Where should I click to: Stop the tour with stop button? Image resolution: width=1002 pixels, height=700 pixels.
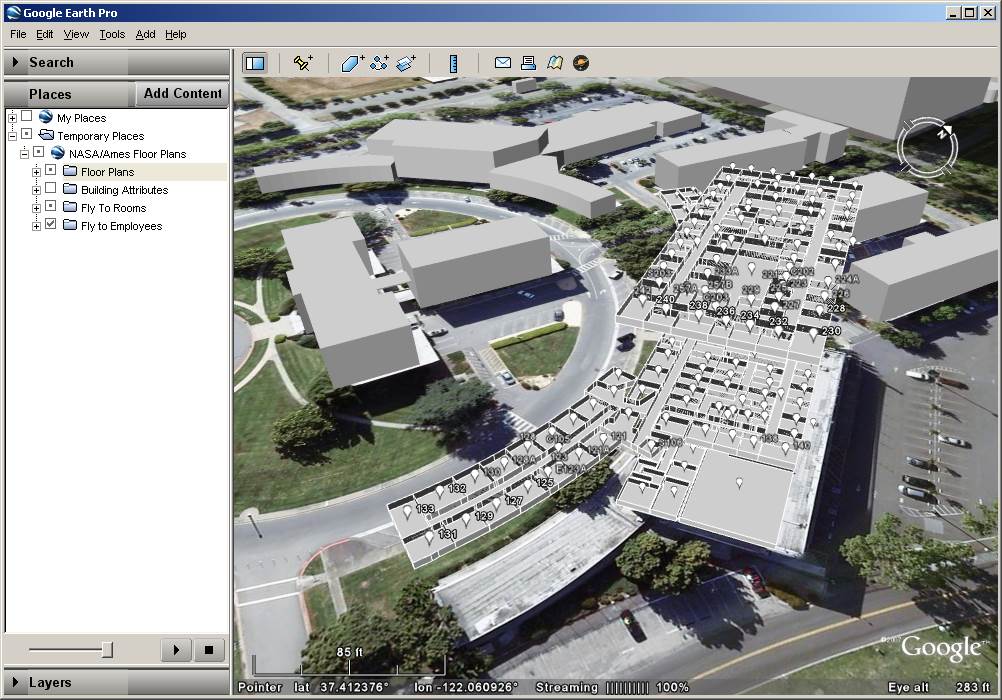[208, 650]
